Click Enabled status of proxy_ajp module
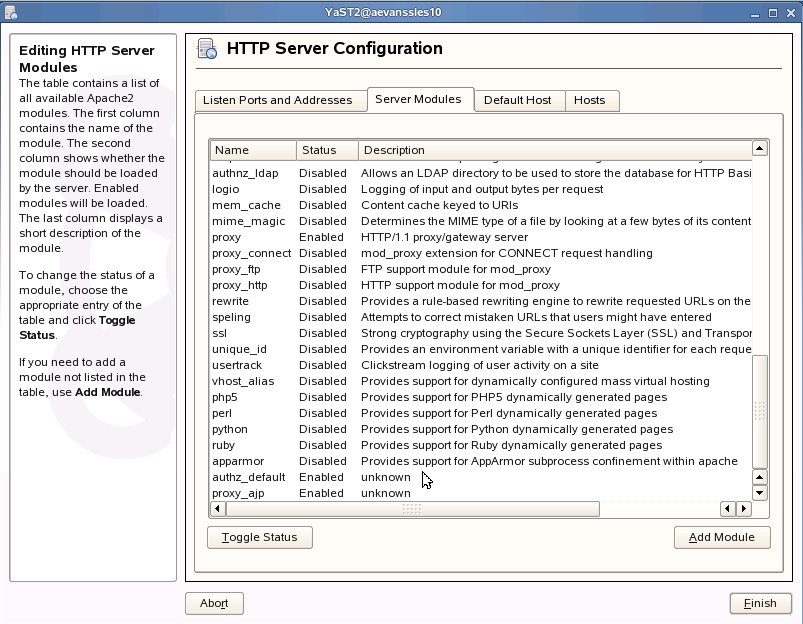Screen dimensions: 803x624 pyautogui.click(x=321, y=493)
